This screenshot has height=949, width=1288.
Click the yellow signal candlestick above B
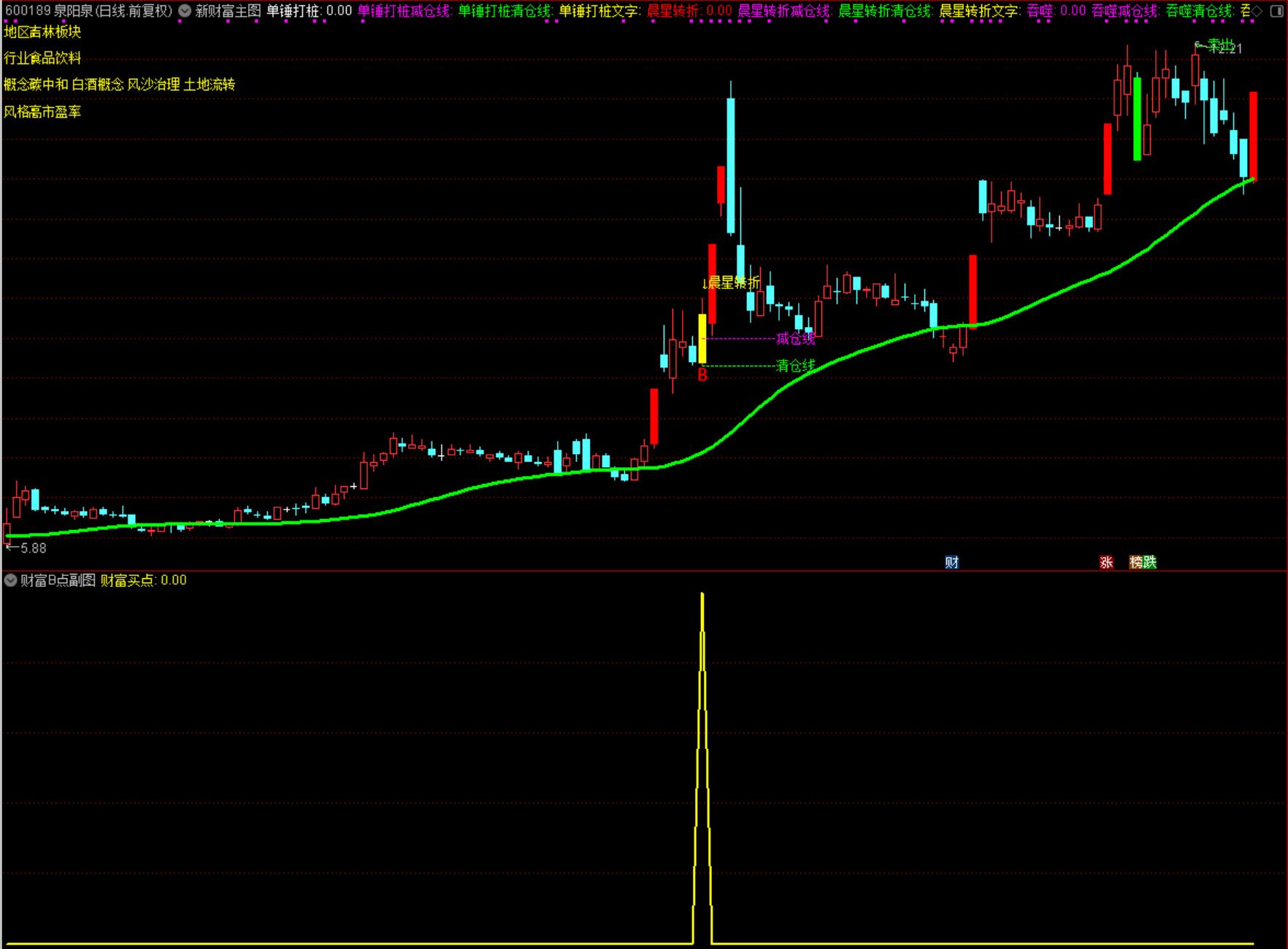pos(702,339)
